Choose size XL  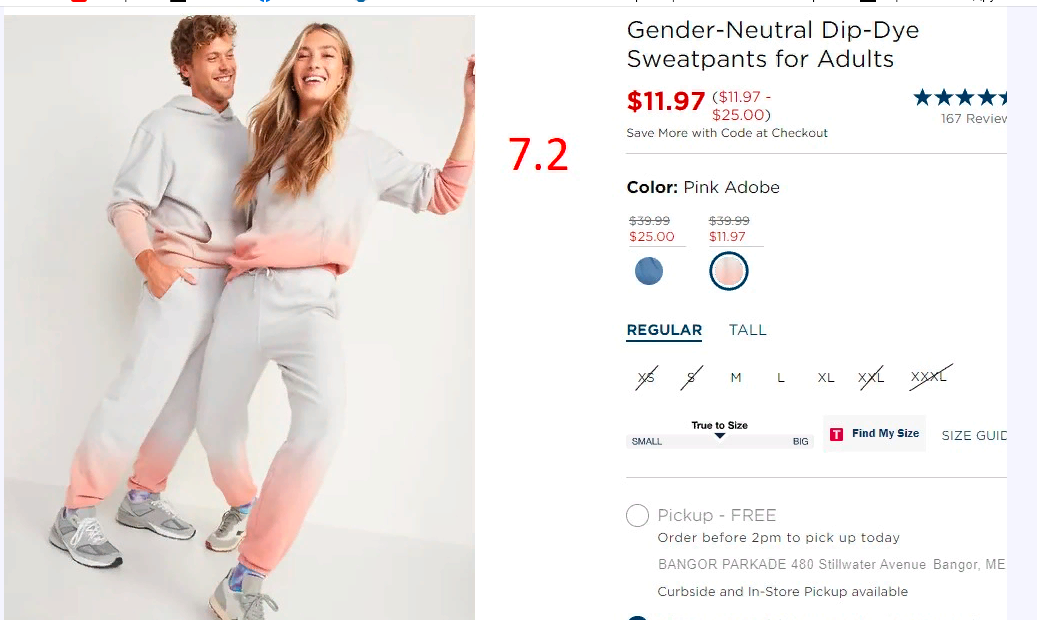point(825,378)
